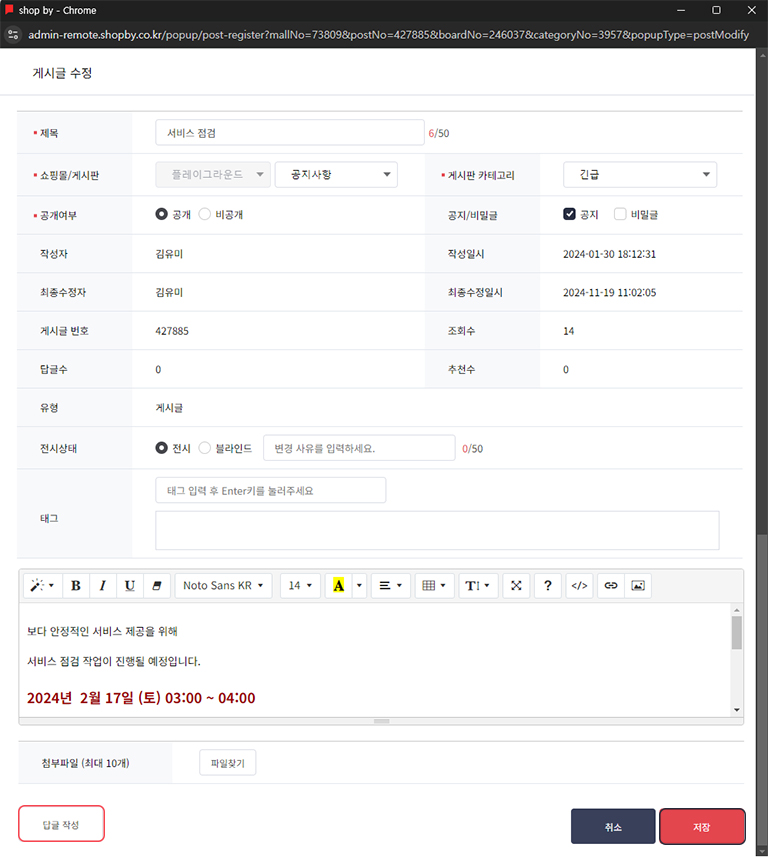The height and width of the screenshot is (857, 768).
Task: Click the editor resize handle bar
Action: click(382, 721)
